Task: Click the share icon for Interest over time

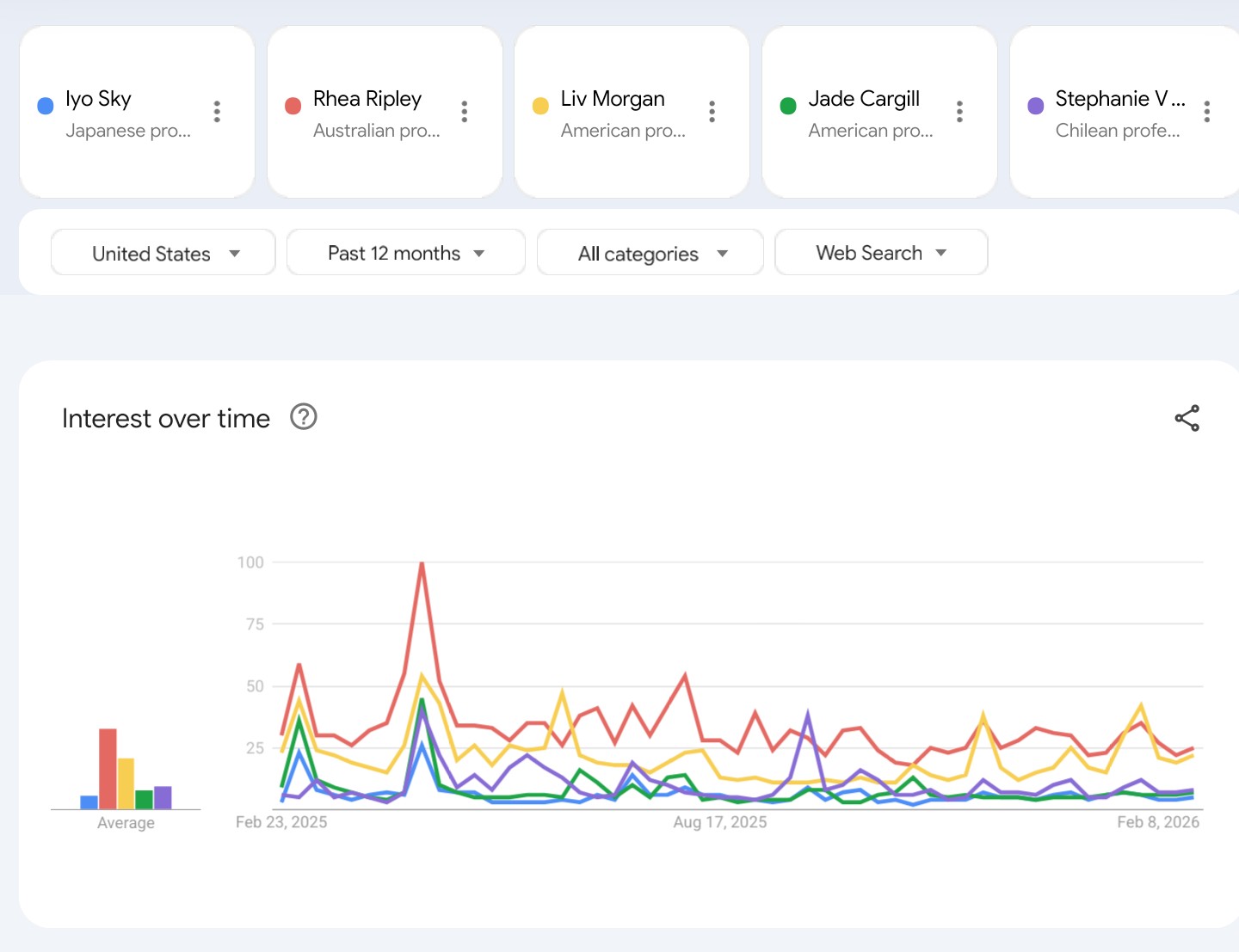Action: pos(1187,418)
